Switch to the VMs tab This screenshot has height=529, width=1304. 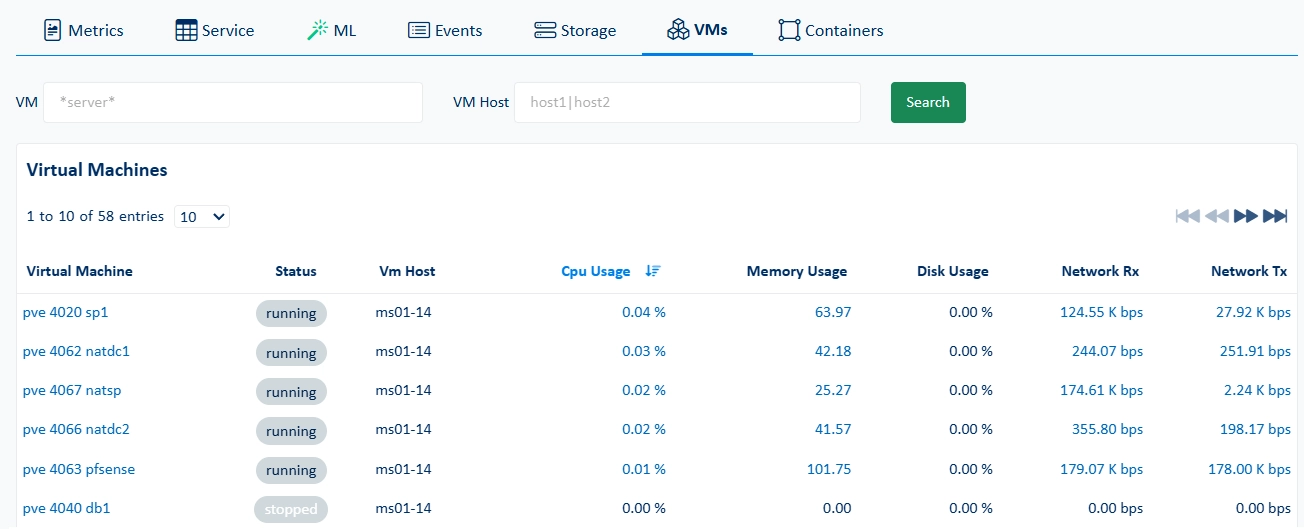697,29
